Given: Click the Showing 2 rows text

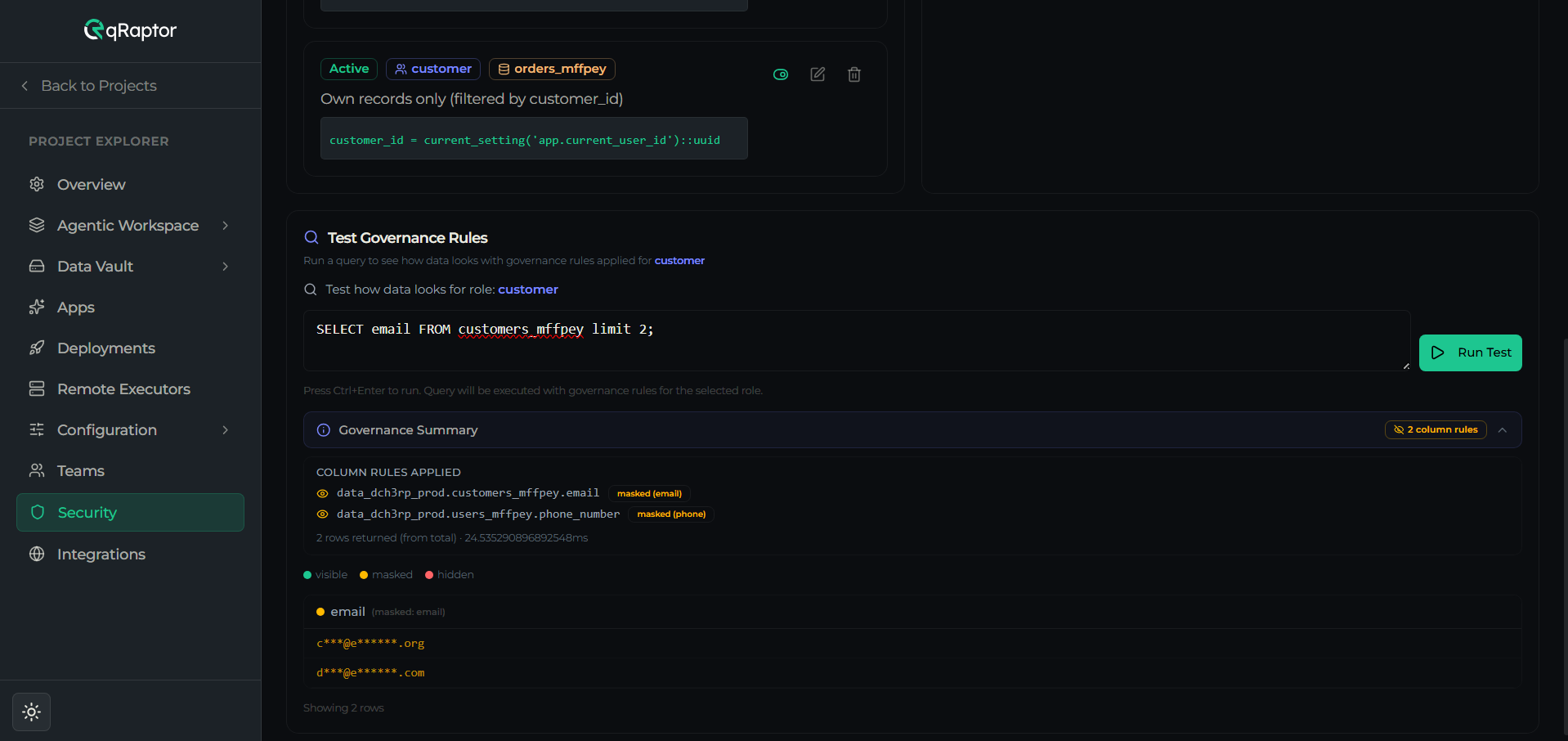Looking at the screenshot, I should point(343,708).
